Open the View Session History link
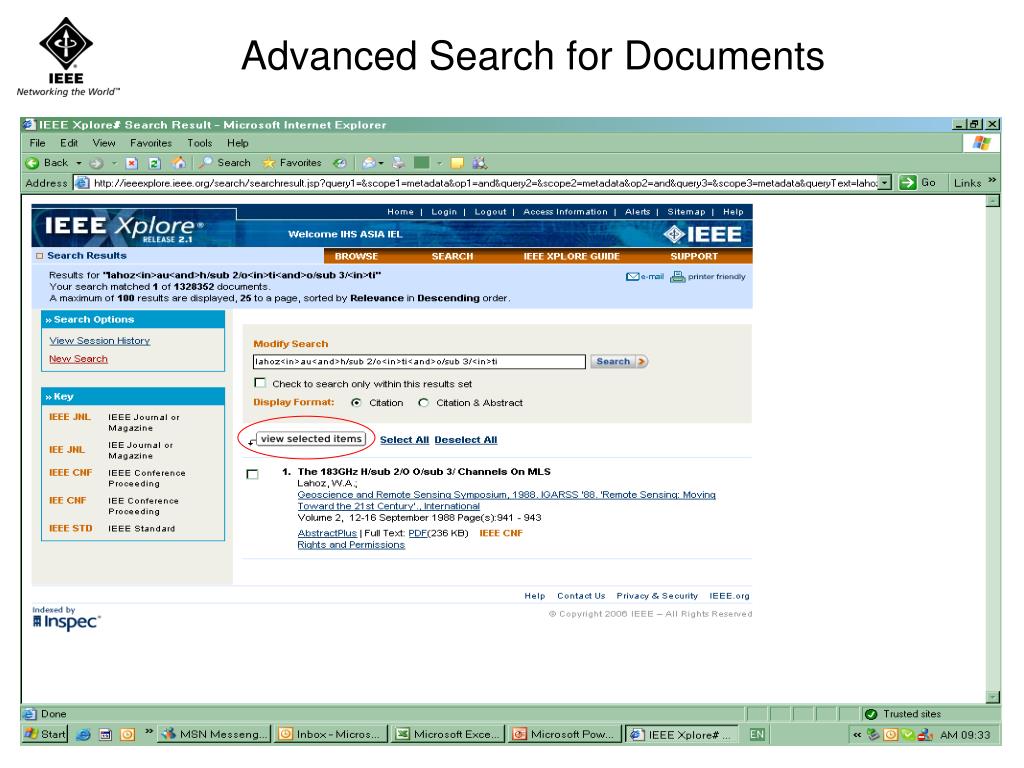Viewport: 1024px width, 768px height. [x=99, y=341]
